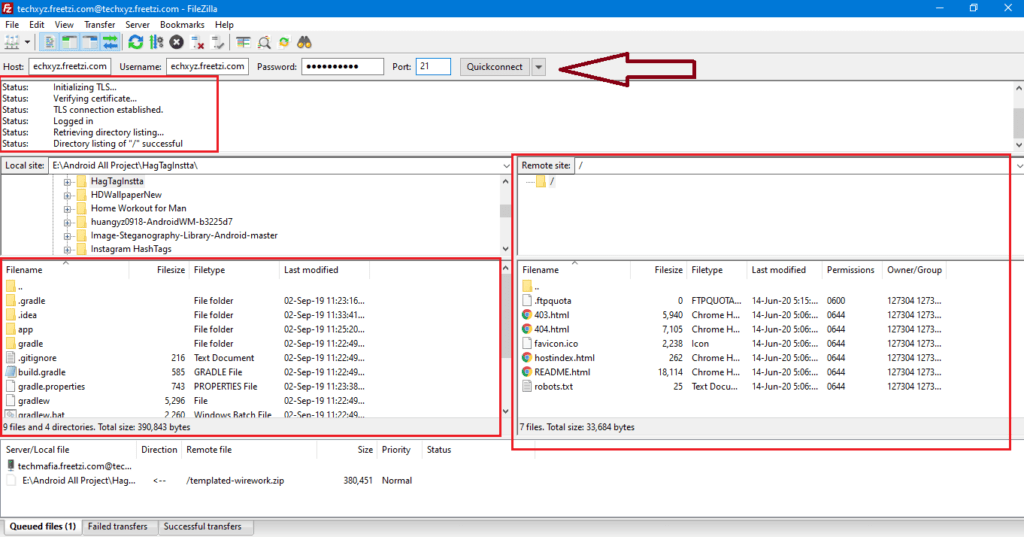
Task: Select the .idea local folder icon
Action: click(x=10, y=315)
